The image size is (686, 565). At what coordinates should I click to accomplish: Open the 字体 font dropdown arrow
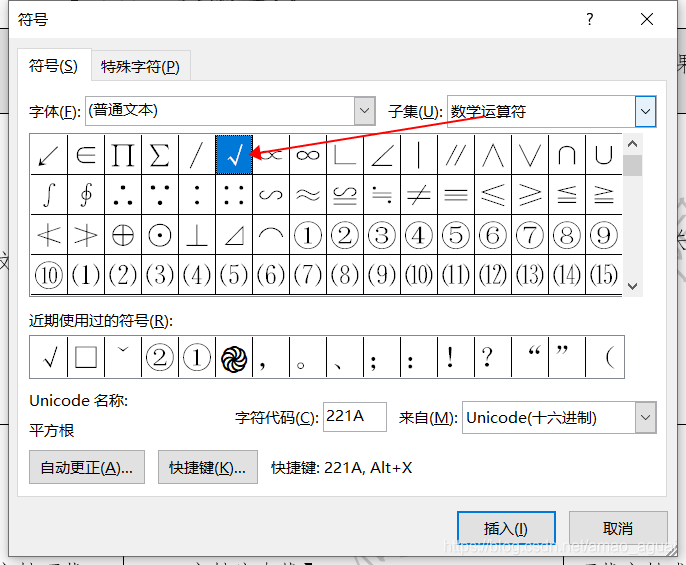365,111
